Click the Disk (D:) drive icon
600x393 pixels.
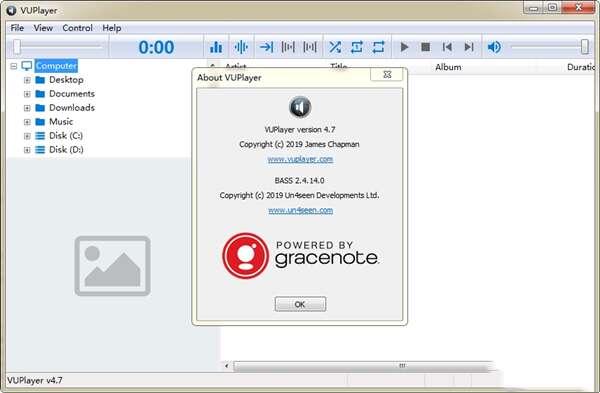point(40,150)
